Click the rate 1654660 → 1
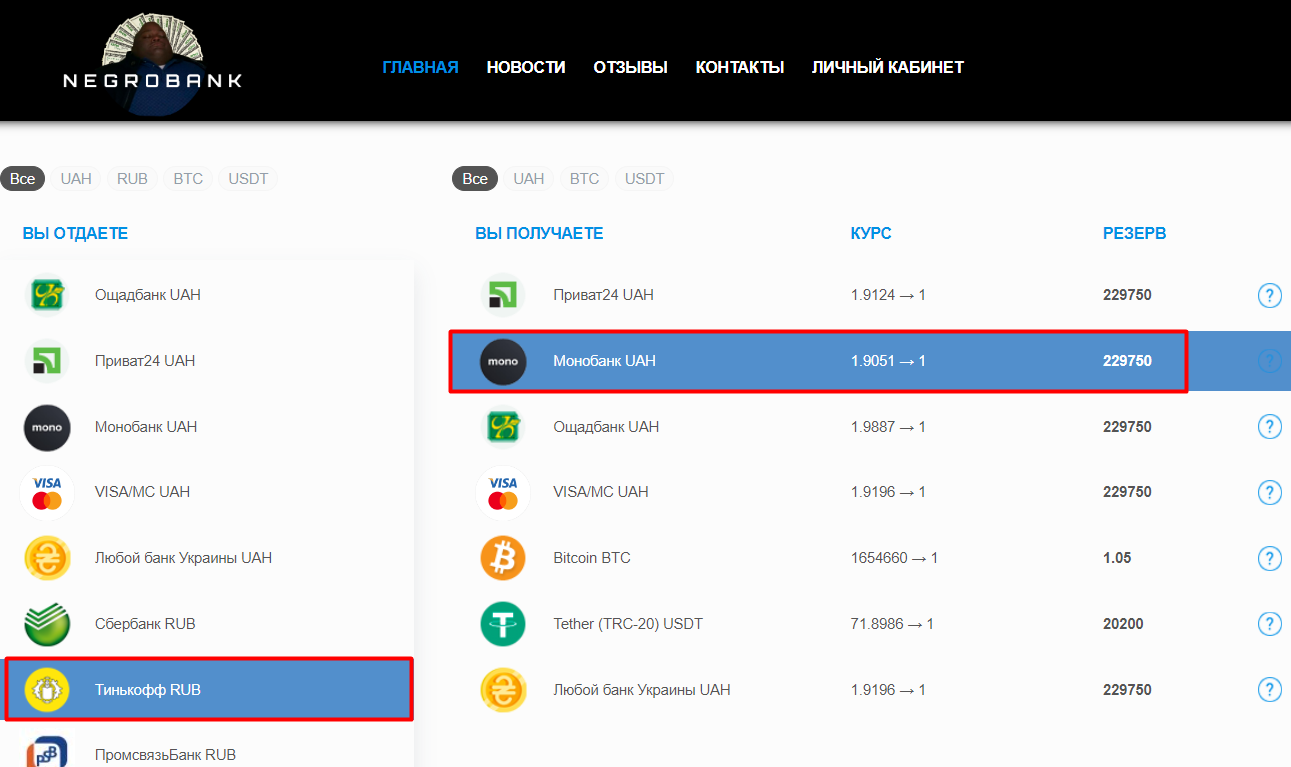The width and height of the screenshot is (1291, 767). tap(894, 558)
